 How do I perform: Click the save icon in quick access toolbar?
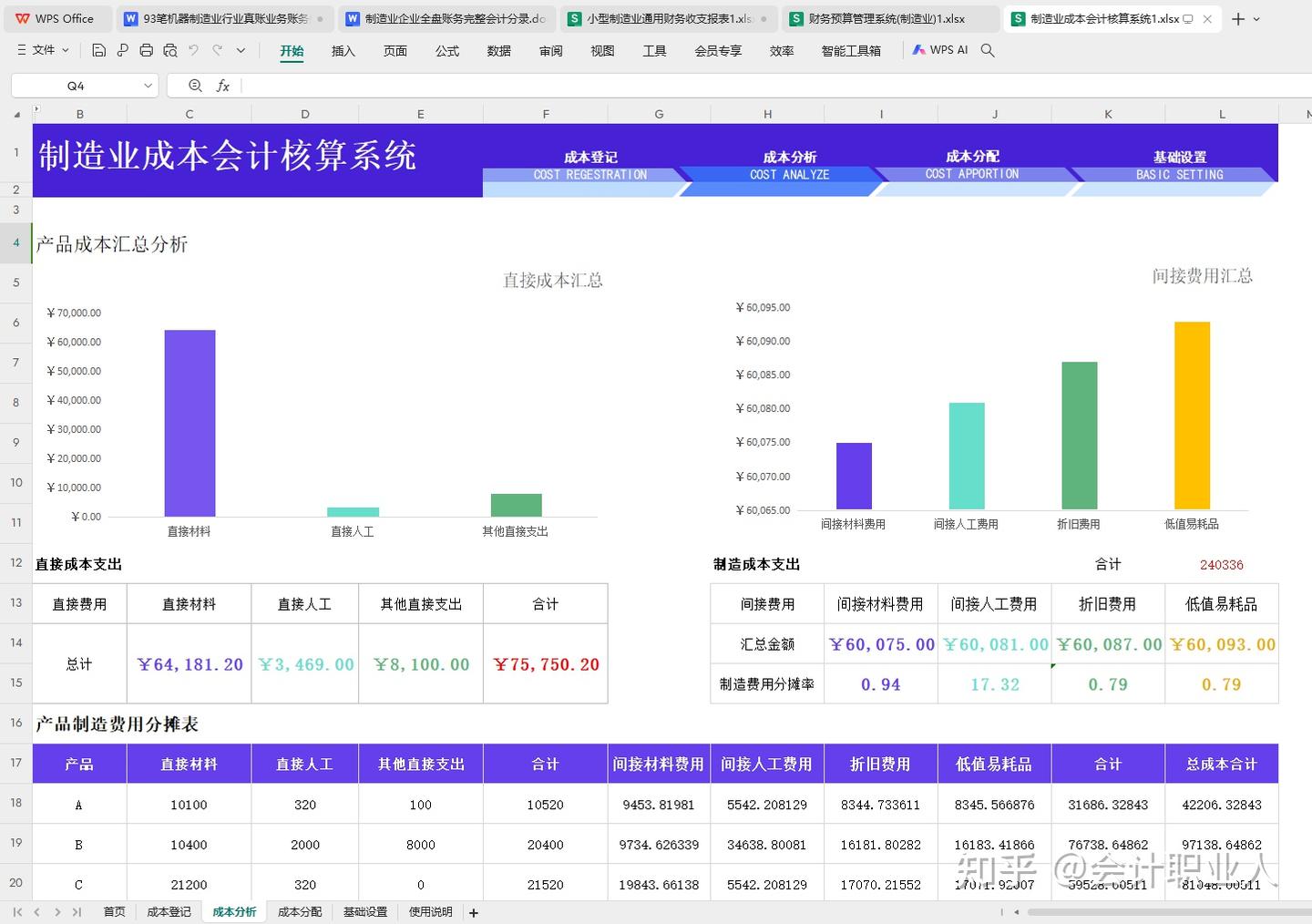pyautogui.click(x=99, y=50)
